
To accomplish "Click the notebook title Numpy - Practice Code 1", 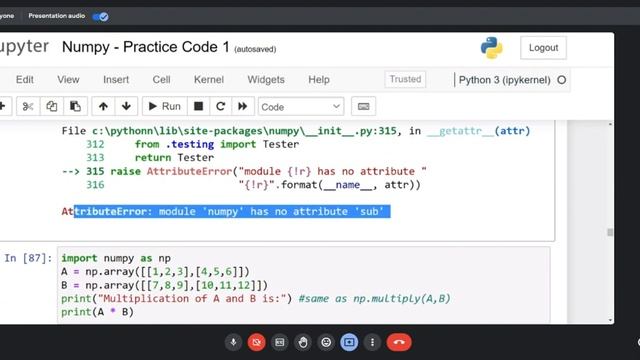I will [x=146, y=47].
